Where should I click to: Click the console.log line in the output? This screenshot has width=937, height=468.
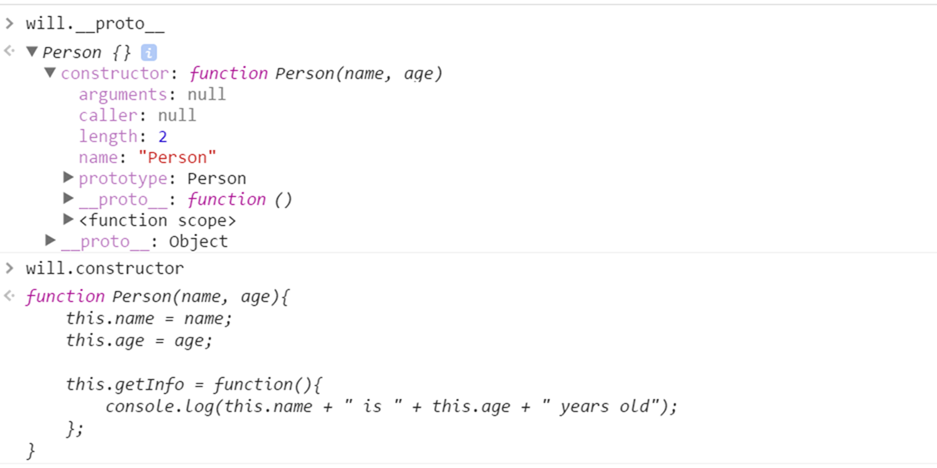[x=391, y=407]
